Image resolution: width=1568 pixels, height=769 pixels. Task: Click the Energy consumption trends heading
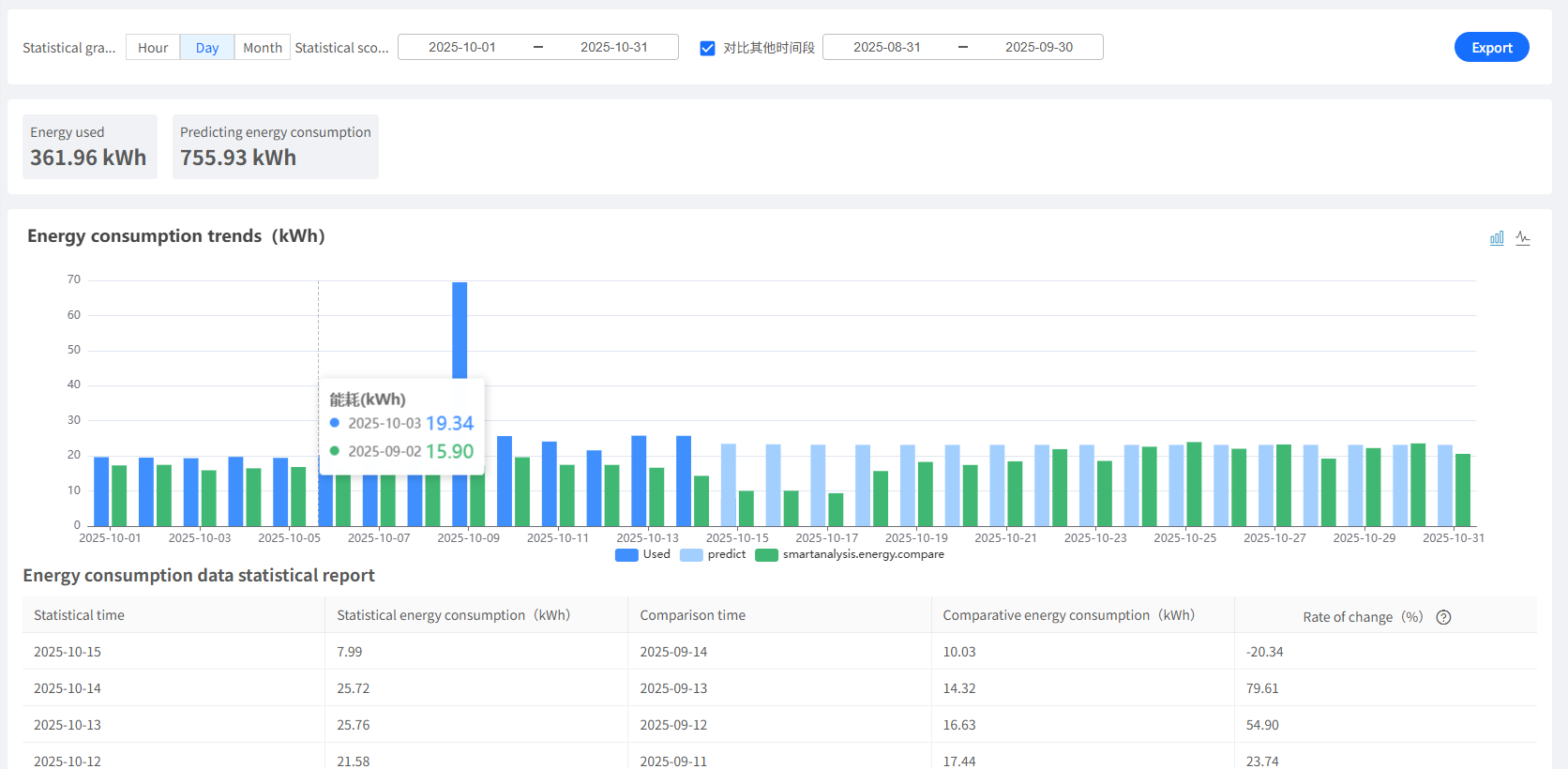pos(176,236)
